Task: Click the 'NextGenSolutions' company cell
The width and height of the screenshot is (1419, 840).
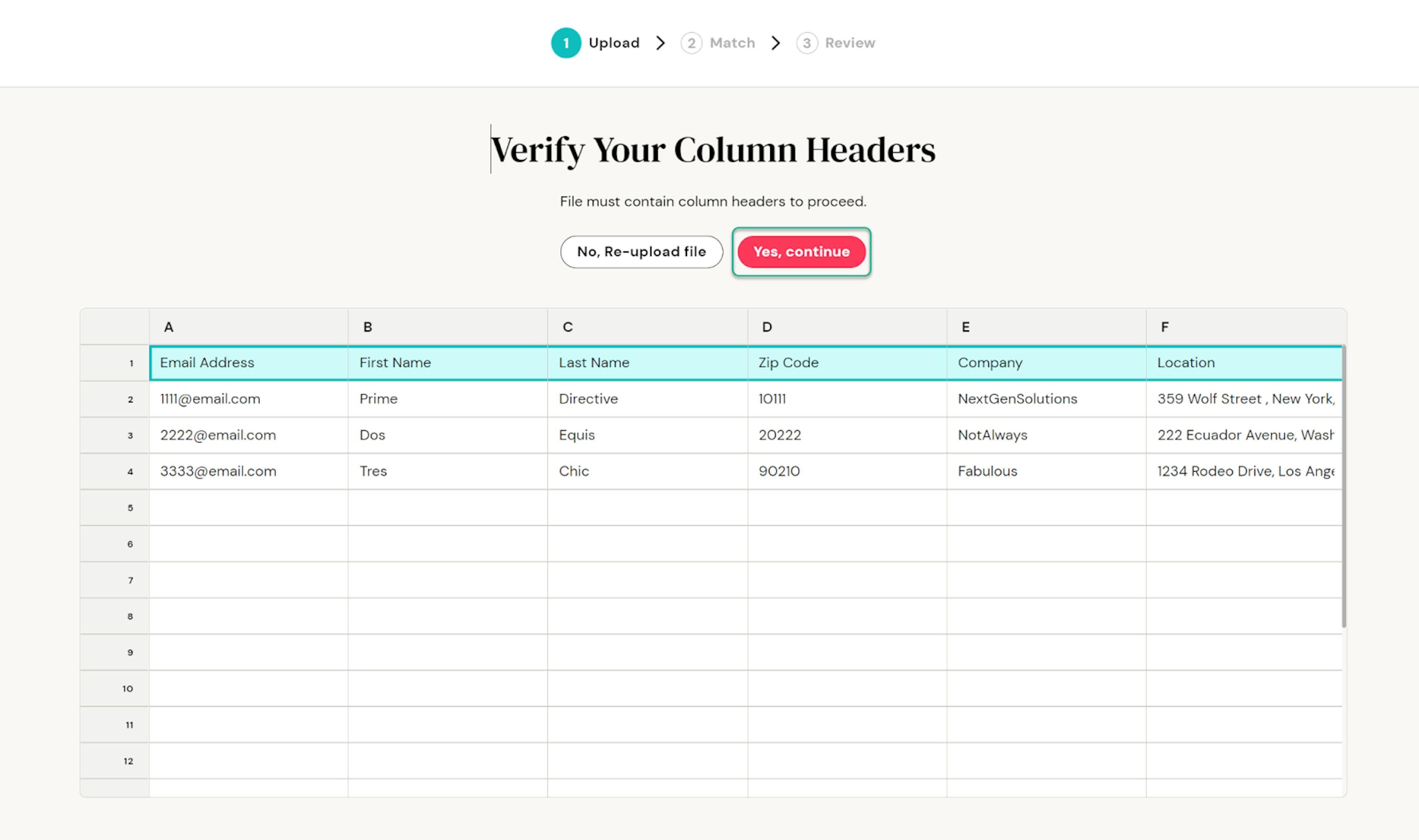Action: (x=1046, y=399)
